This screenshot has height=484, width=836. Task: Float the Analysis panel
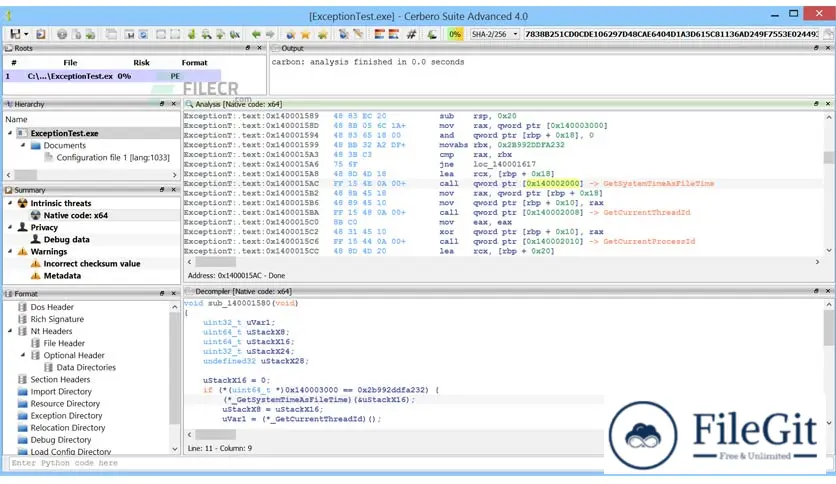click(816, 104)
